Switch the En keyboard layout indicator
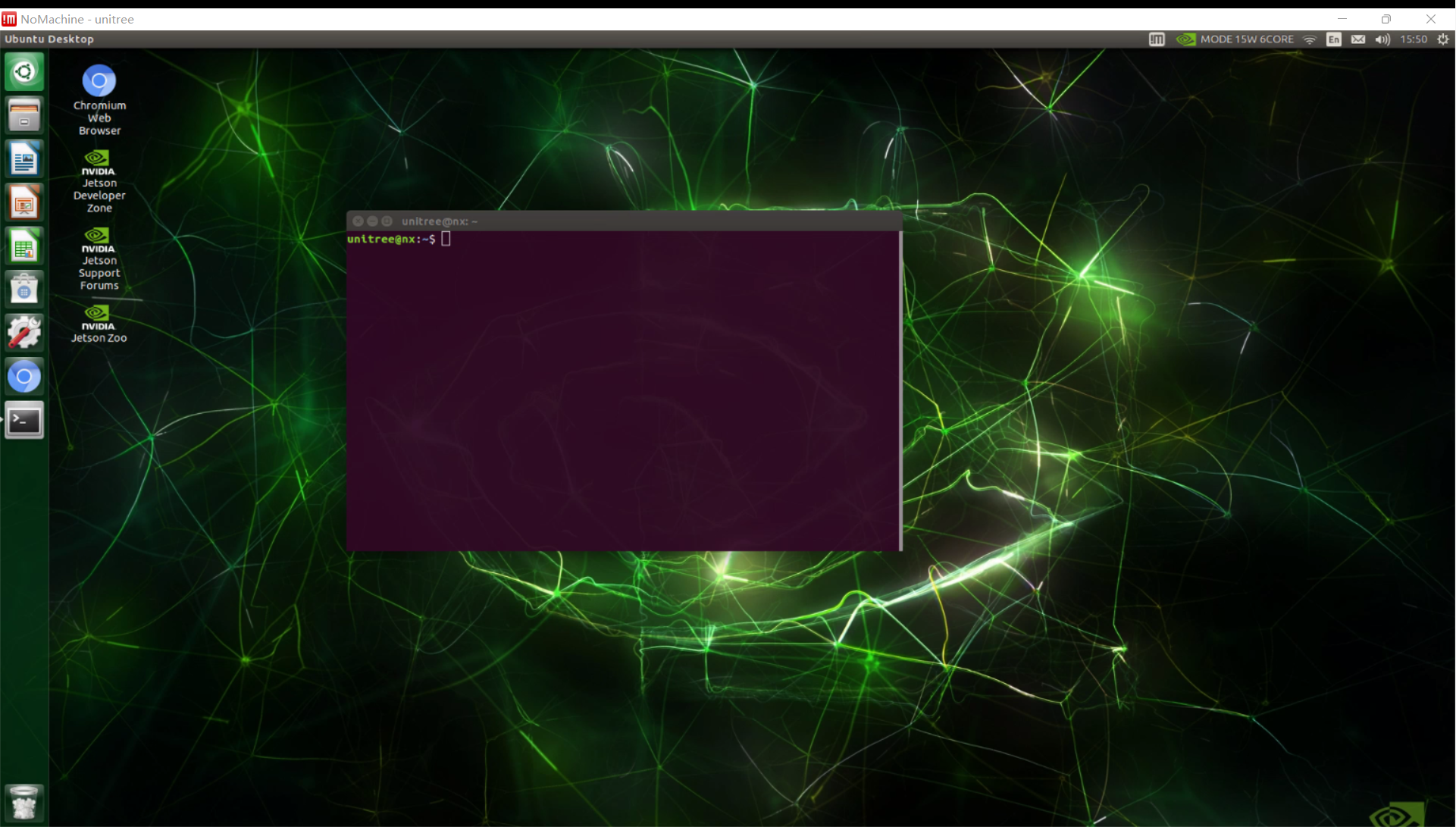1456x827 pixels. (x=1334, y=39)
